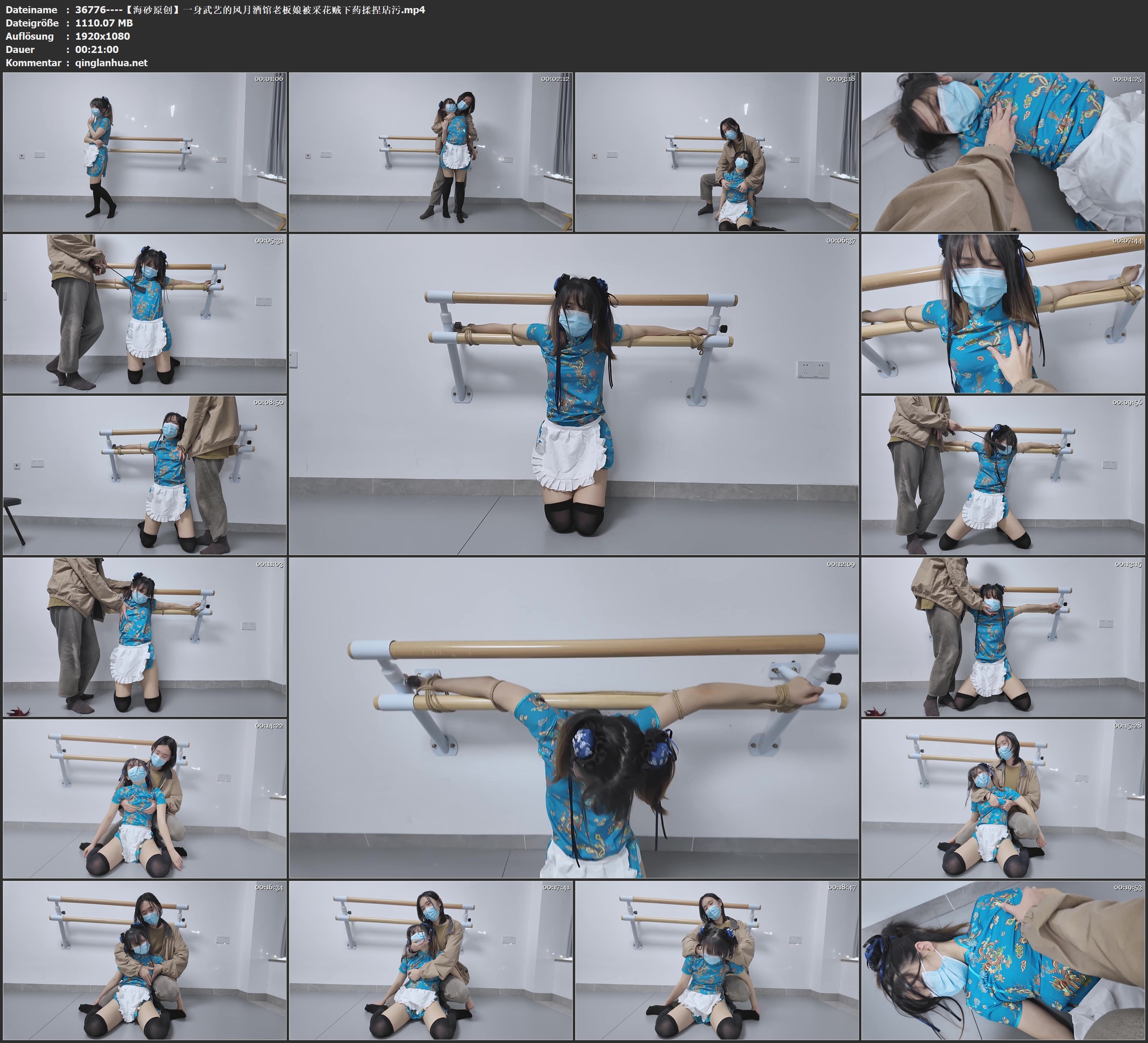
Task: Open the frame at 00:02:12
Action: pyautogui.click(x=431, y=152)
